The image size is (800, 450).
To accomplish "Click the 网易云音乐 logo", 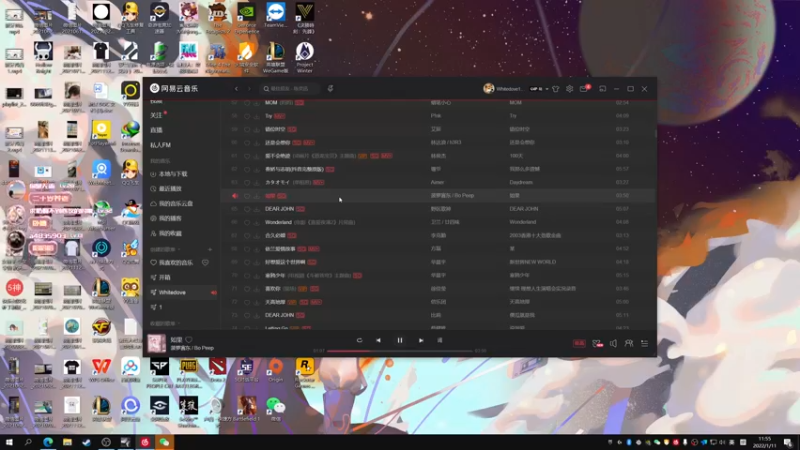I will coord(174,89).
